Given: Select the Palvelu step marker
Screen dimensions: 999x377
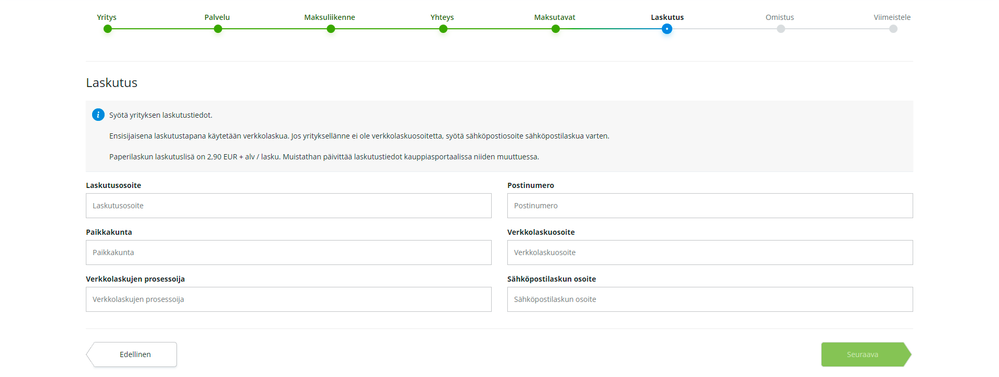Looking at the screenshot, I should pyautogui.click(x=218, y=29).
